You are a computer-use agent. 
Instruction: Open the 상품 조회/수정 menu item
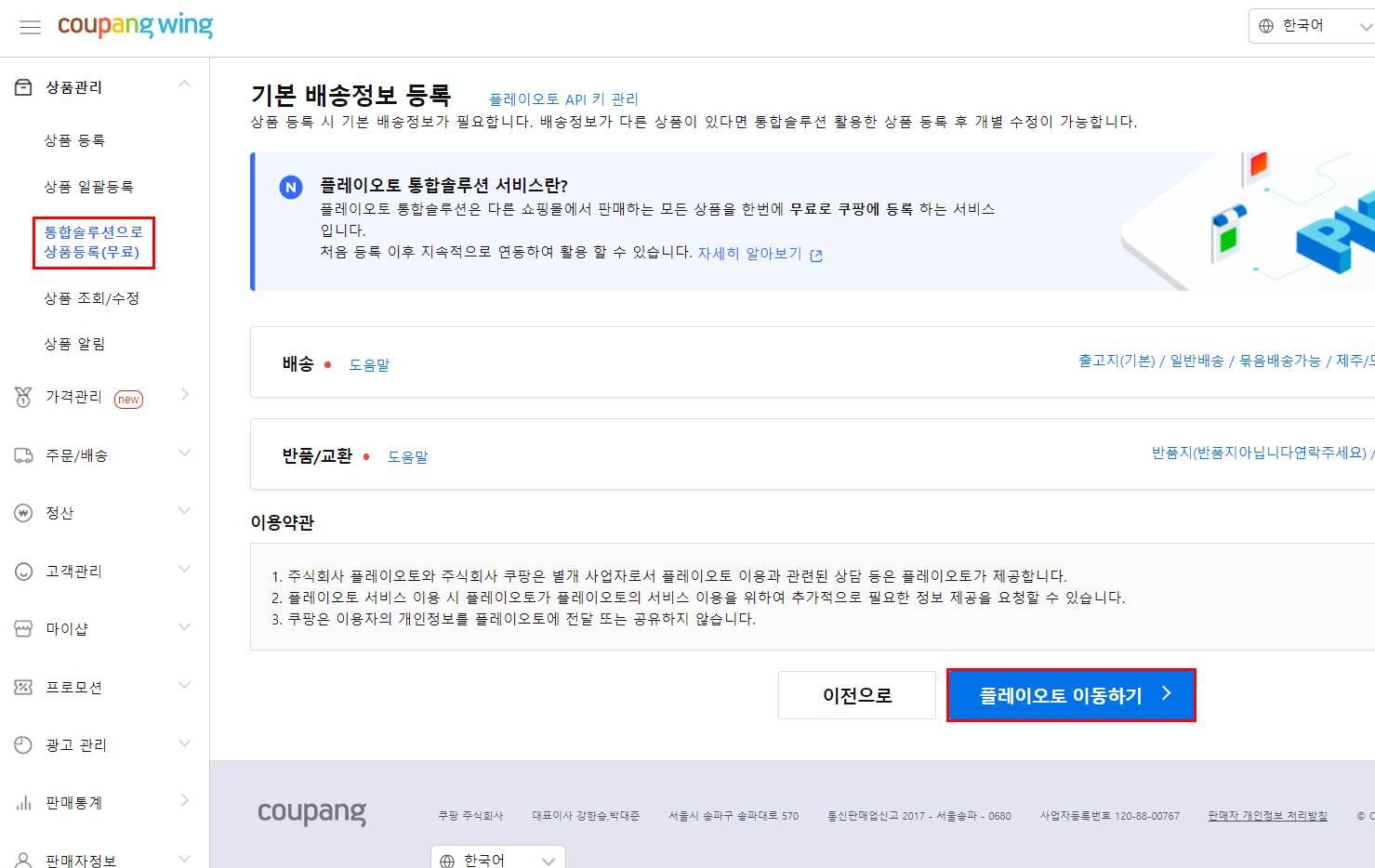91,298
